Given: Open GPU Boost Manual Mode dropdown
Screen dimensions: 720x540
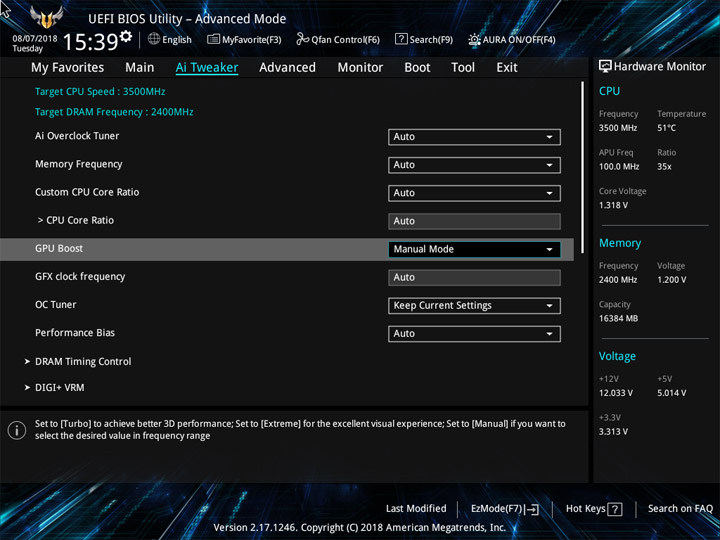Looking at the screenshot, I should pyautogui.click(x=474, y=249).
